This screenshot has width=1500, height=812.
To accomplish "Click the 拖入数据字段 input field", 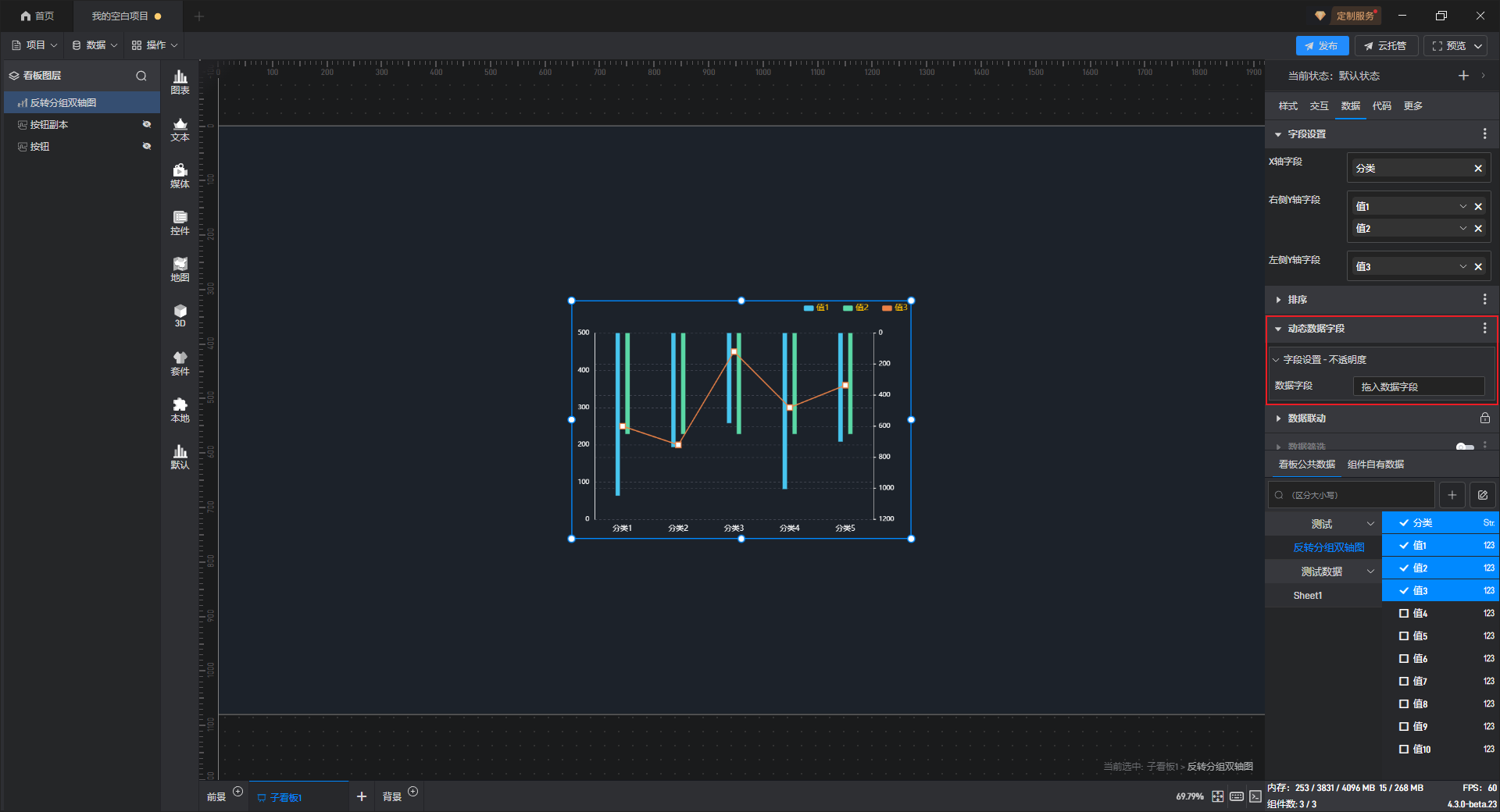I will point(1418,386).
